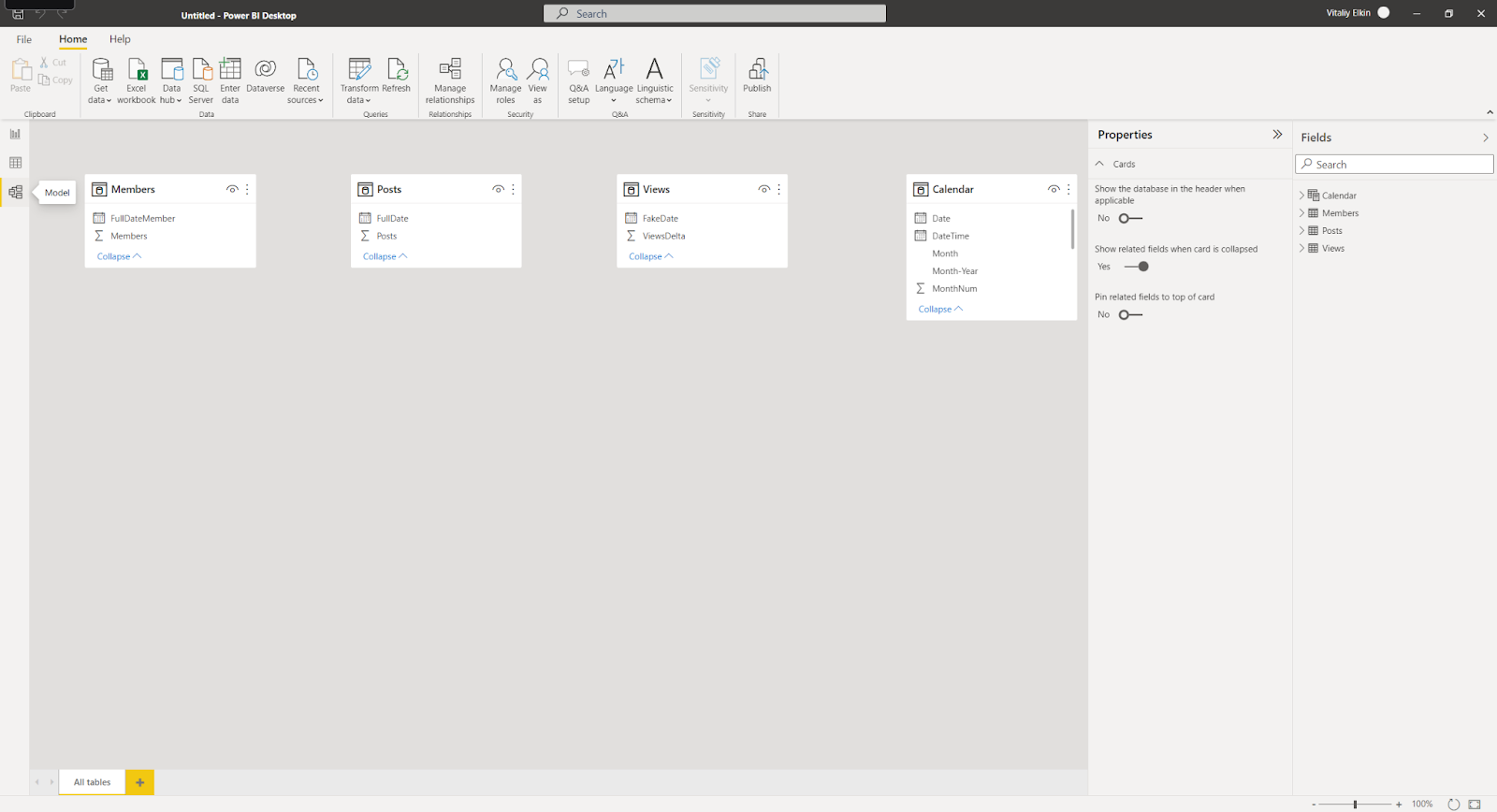Open Manage relationships dialog
1497x812 pixels.
(450, 81)
